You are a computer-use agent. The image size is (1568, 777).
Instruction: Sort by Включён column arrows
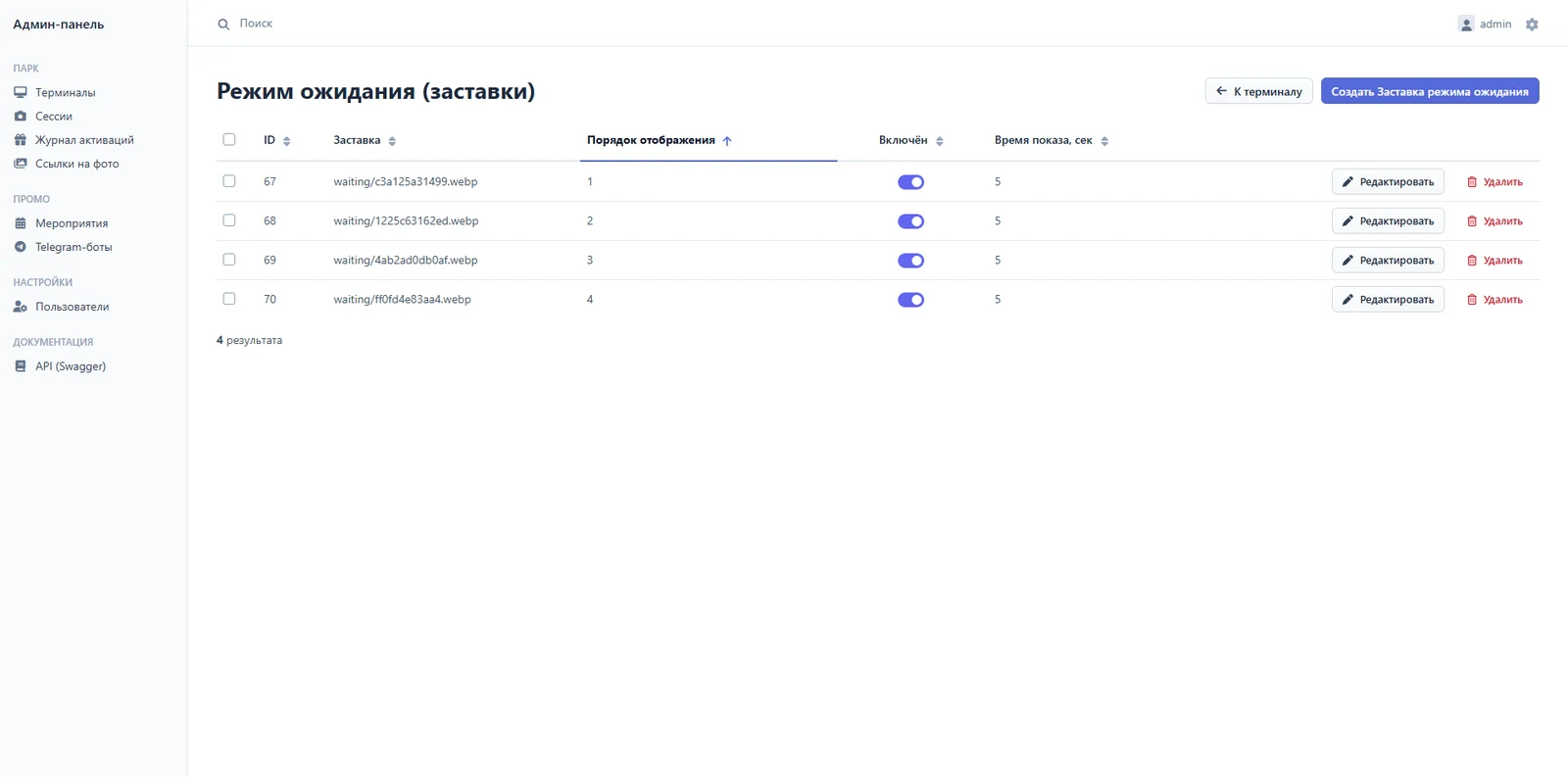coord(939,141)
